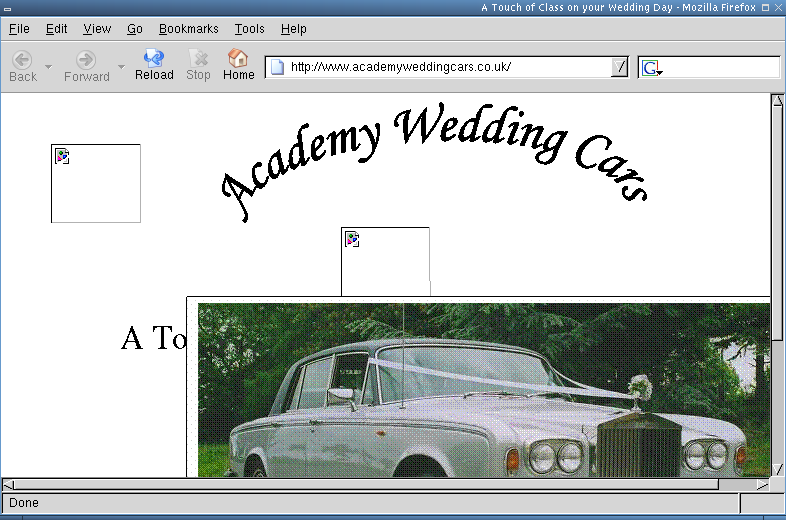Click the page icon in the address bar
The image size is (786, 520).
(x=278, y=67)
